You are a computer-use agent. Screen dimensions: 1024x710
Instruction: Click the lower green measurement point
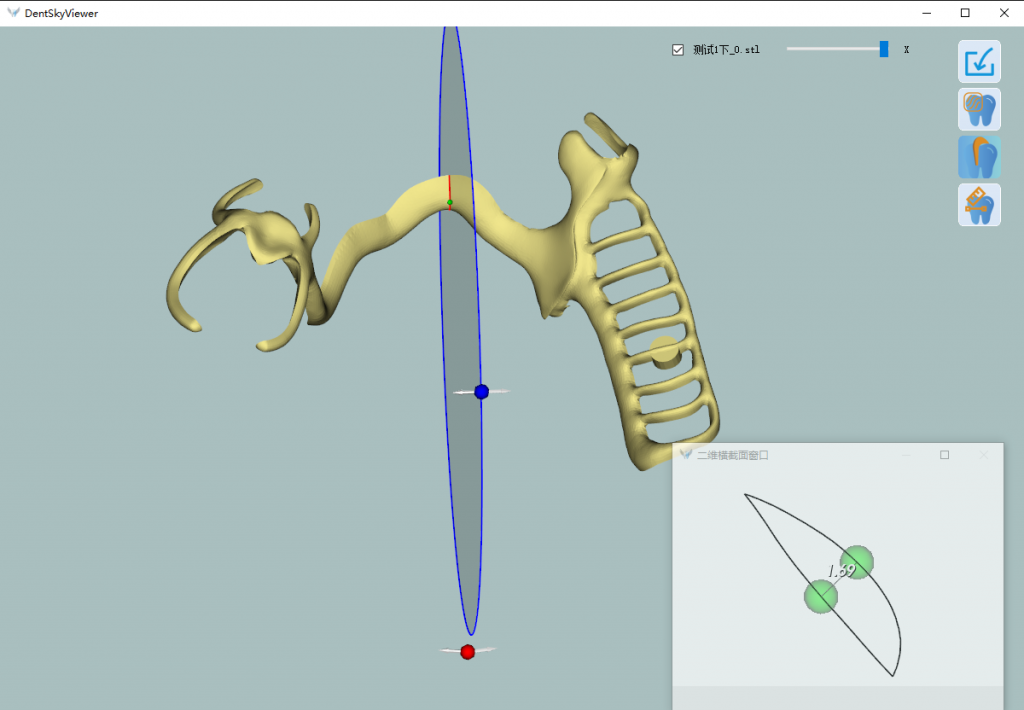[x=821, y=597]
